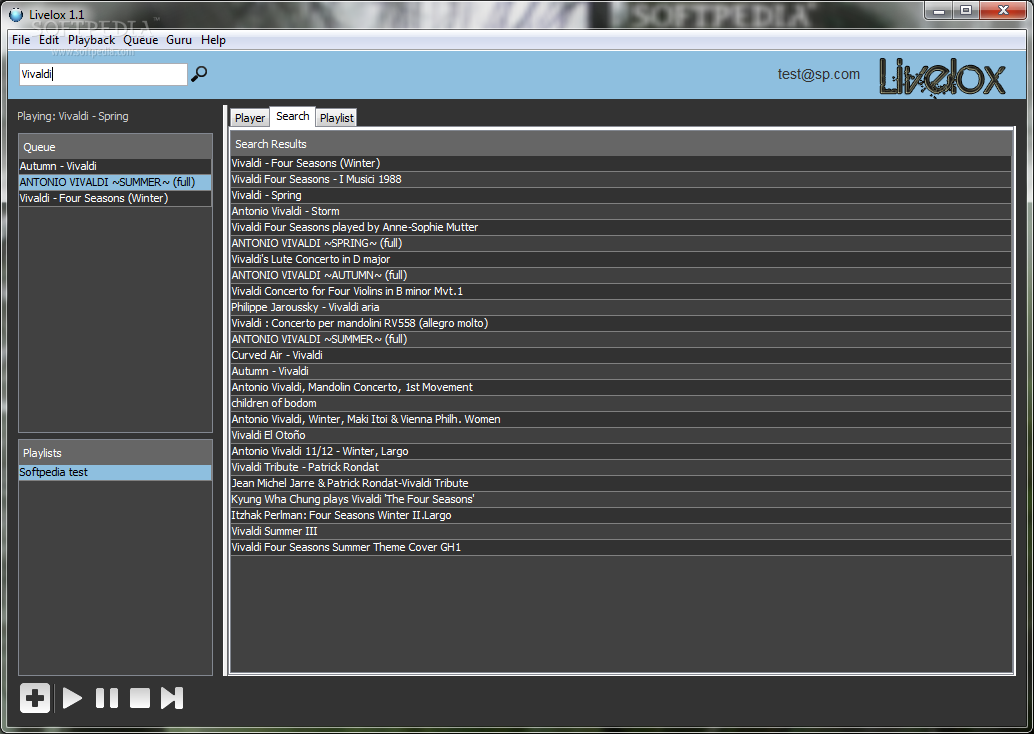
Task: Select 'Vivaldi - Four Seasons (Winter)' in the Queue
Action: pyautogui.click(x=115, y=198)
